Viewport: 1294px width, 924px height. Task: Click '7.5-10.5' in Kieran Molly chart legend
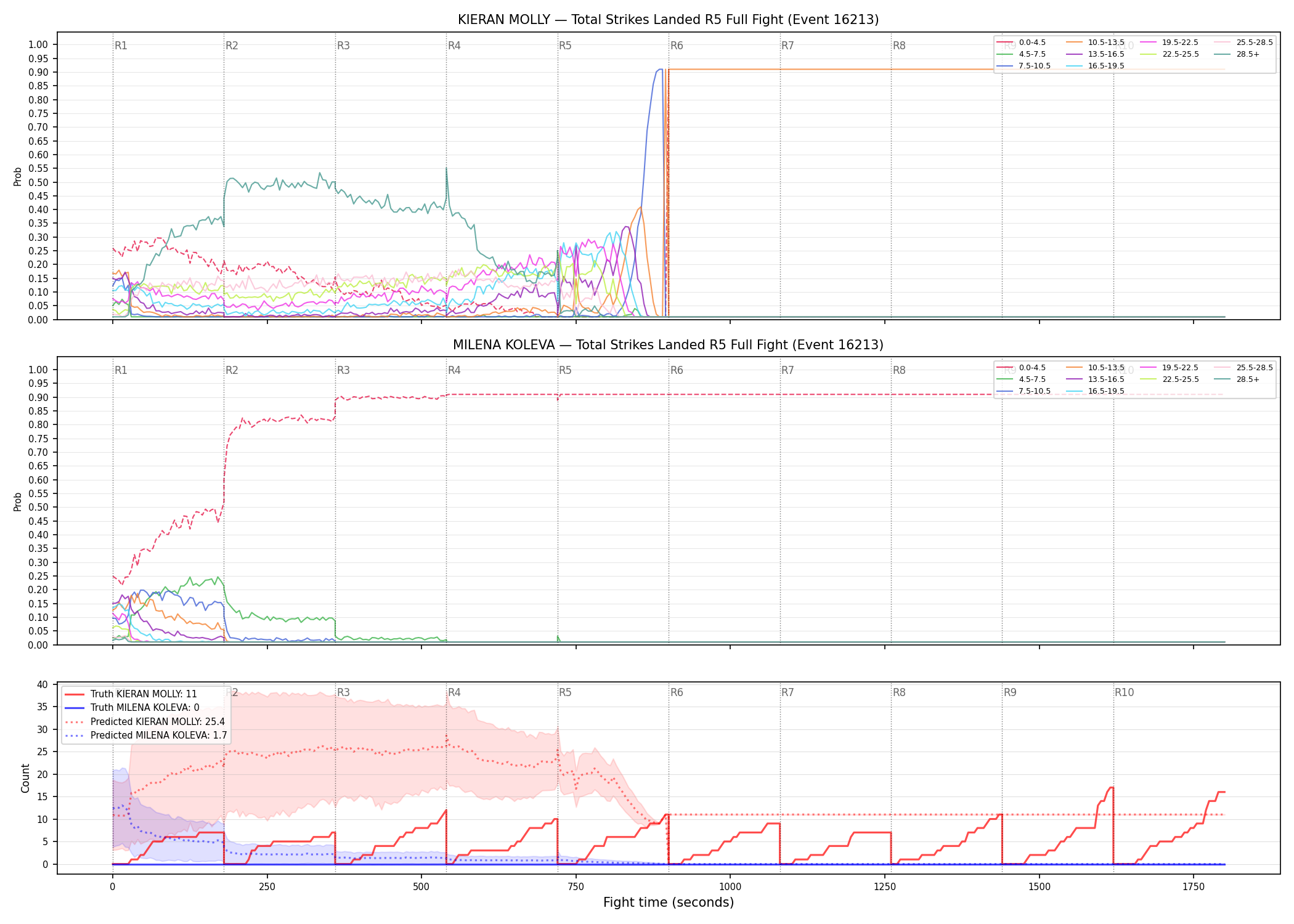tap(1035, 66)
